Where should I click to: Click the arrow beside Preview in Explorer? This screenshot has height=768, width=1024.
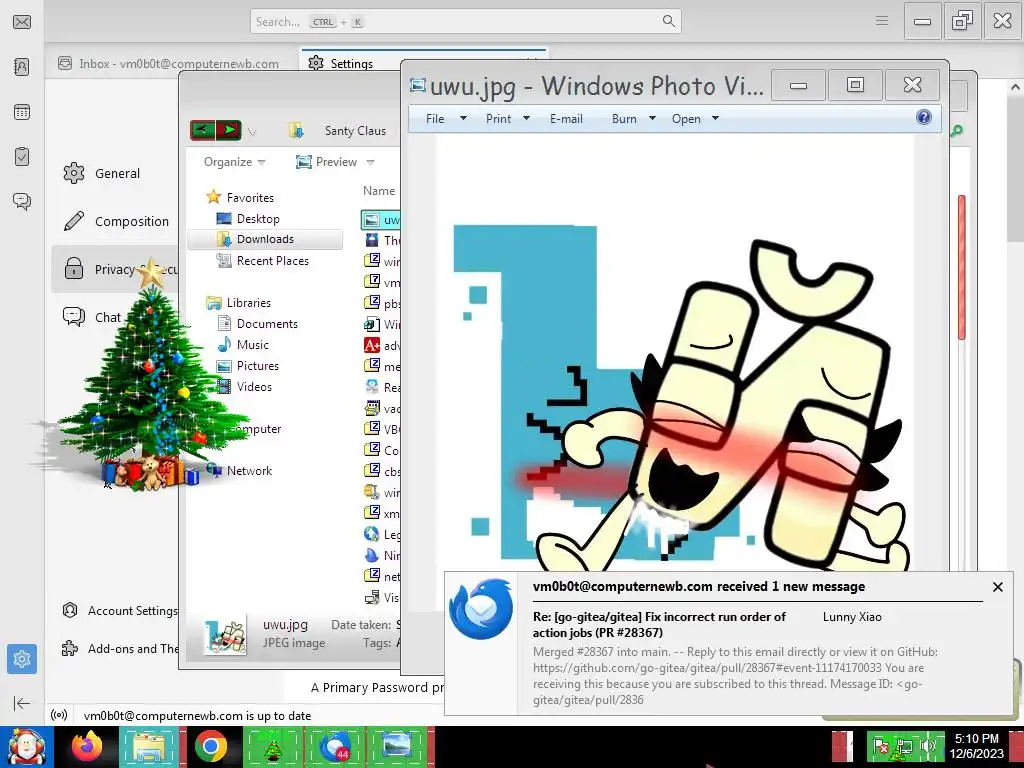click(370, 162)
